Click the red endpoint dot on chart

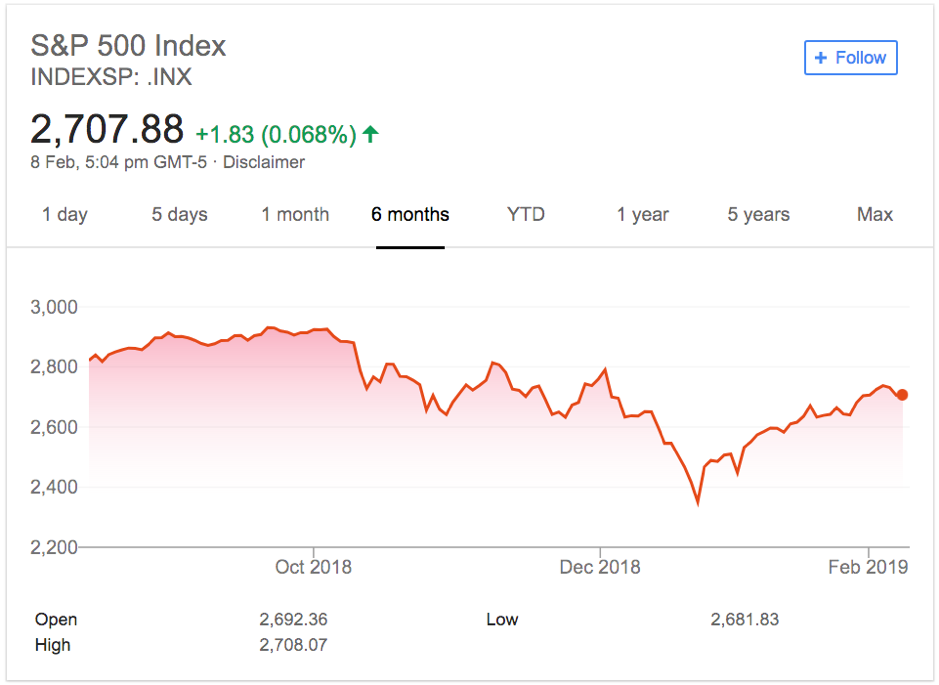902,395
